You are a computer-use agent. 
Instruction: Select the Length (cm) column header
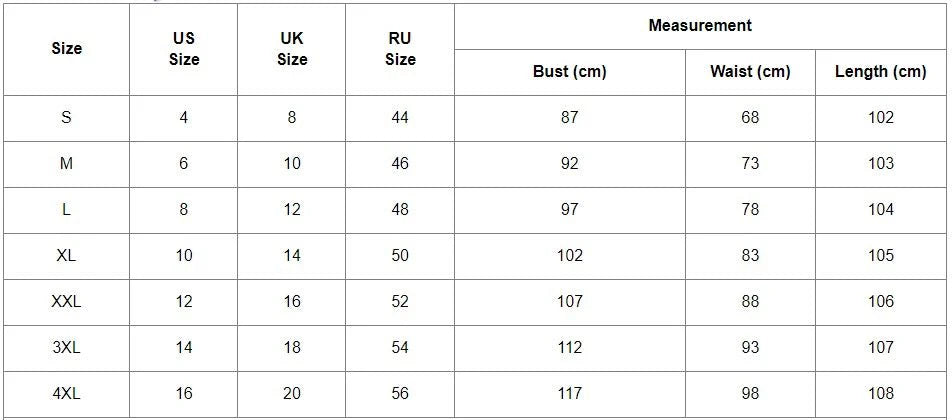[881, 72]
